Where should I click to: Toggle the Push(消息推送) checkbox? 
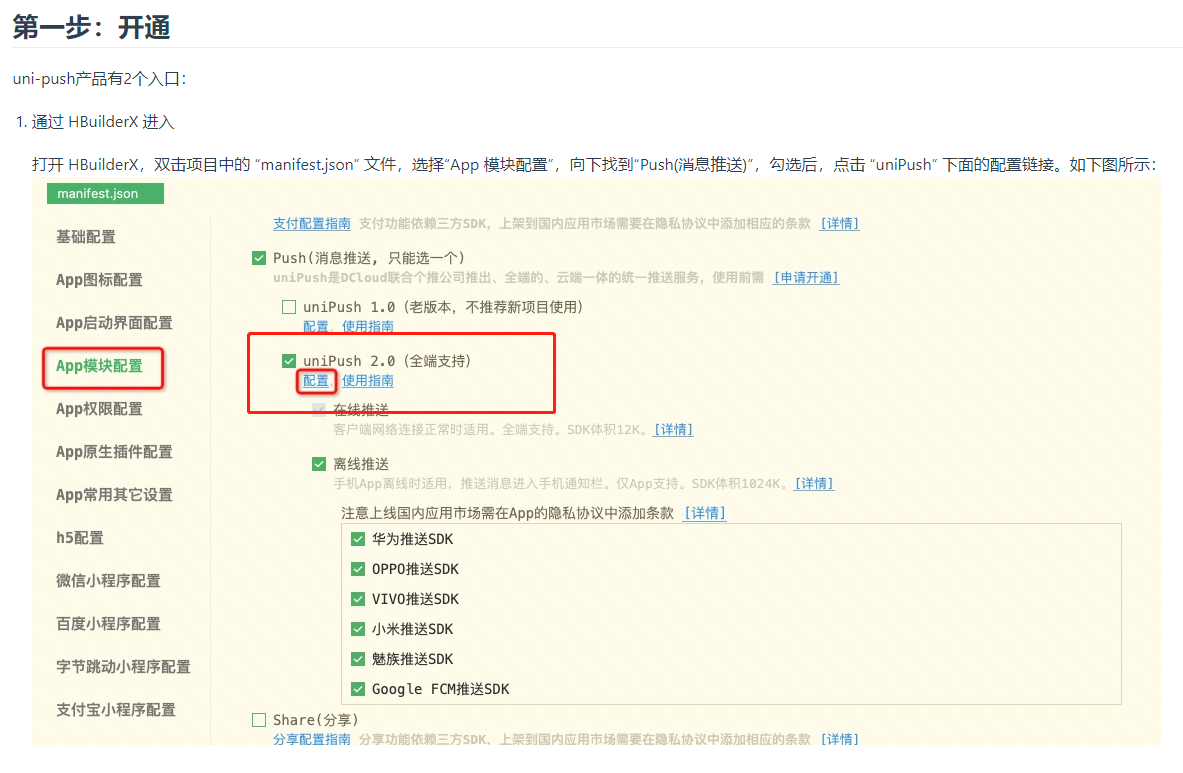tap(260, 258)
